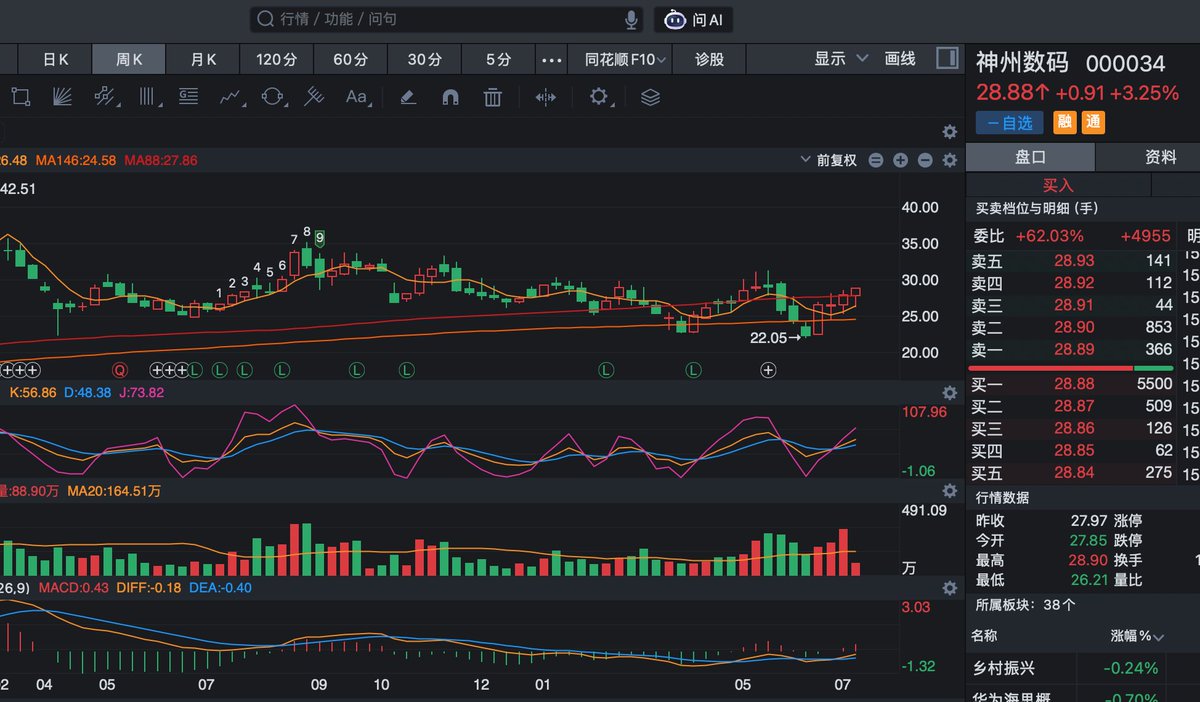Click the 画线 draw line button
Viewport: 1200px width, 702px height.
[x=900, y=59]
